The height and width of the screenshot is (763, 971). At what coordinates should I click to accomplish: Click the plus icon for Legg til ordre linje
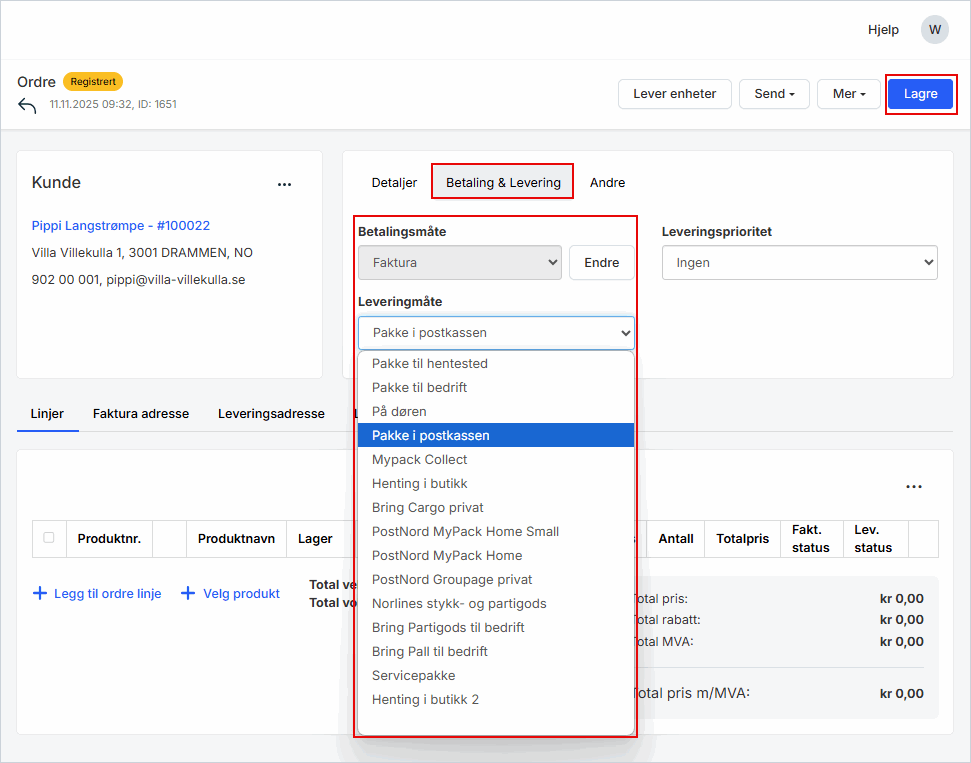[40, 593]
